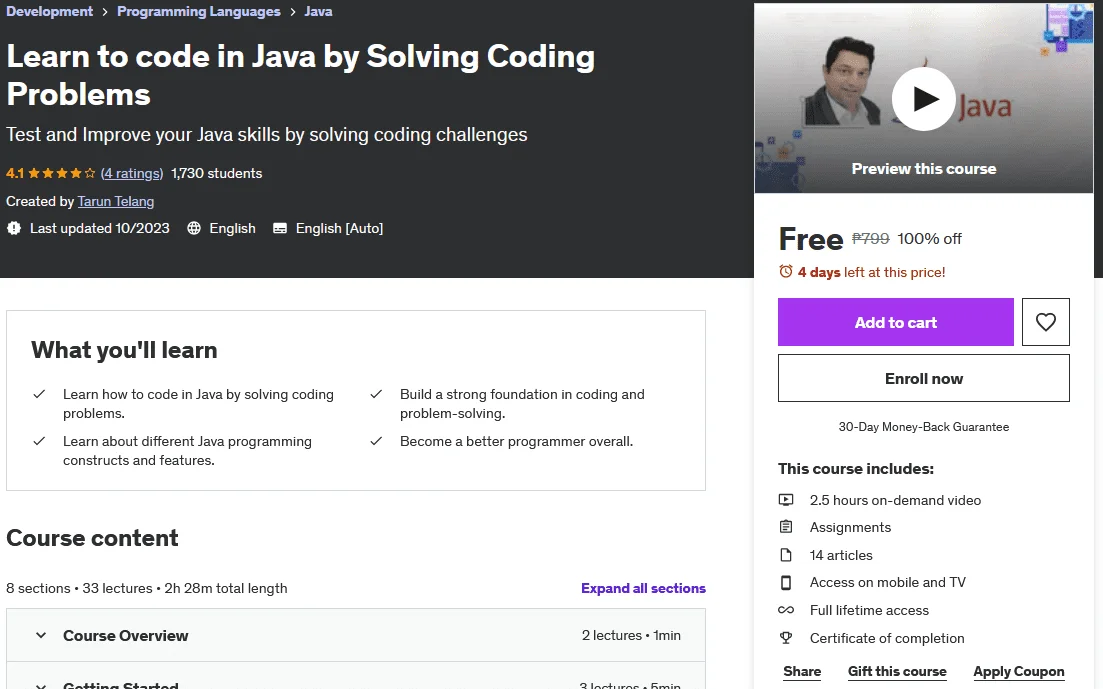Click the closed captions icon
1103x689 pixels.
tap(280, 228)
